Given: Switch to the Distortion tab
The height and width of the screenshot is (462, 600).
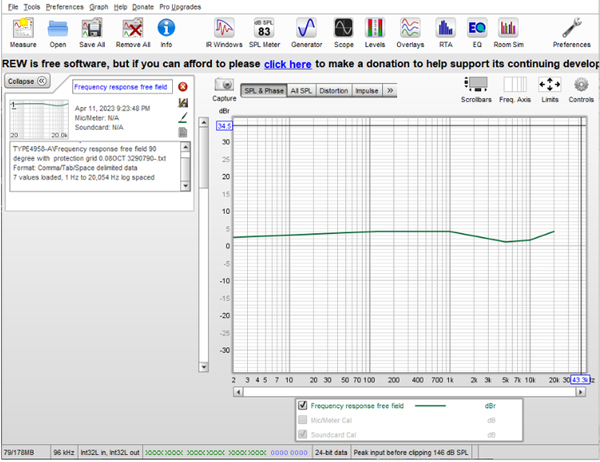Looking at the screenshot, I should point(333,91).
